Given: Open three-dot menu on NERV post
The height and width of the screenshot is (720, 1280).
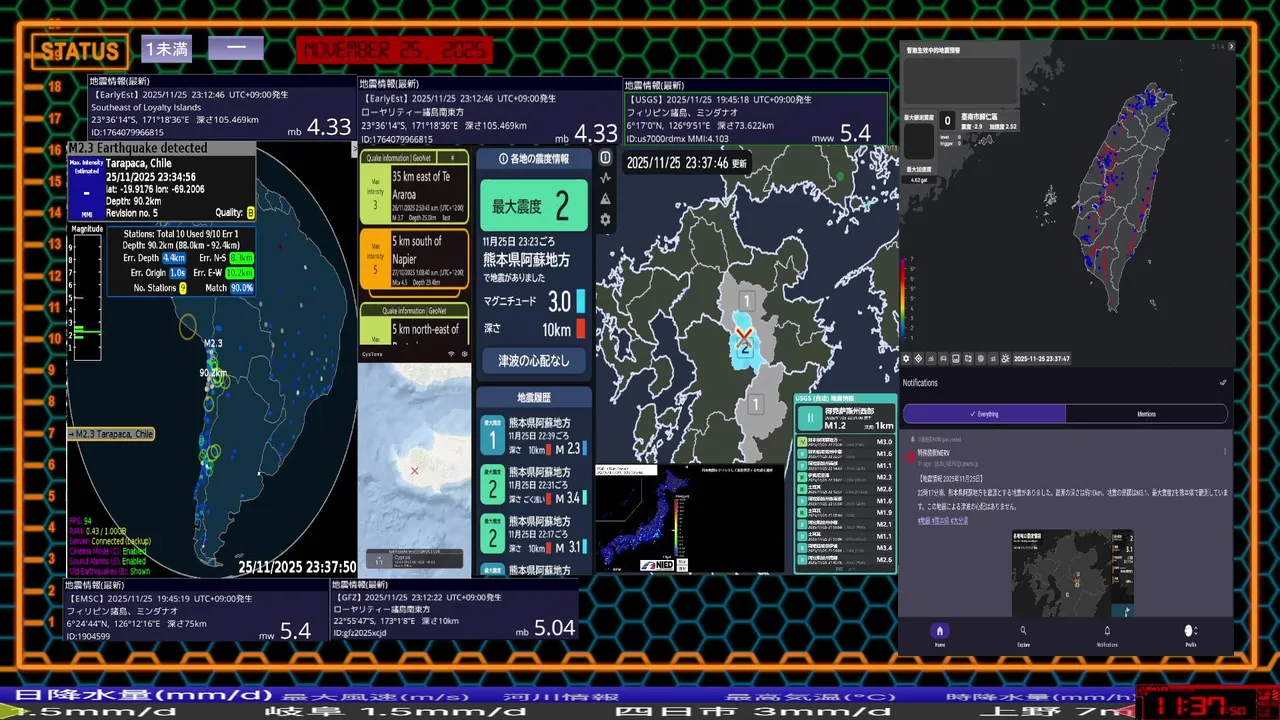Looking at the screenshot, I should 1224,451.
